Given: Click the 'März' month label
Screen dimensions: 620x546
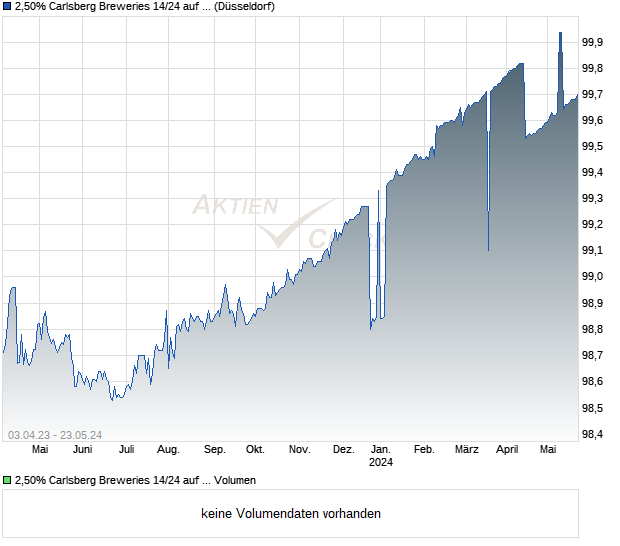Looking at the screenshot, I should pyautogui.click(x=467, y=450).
